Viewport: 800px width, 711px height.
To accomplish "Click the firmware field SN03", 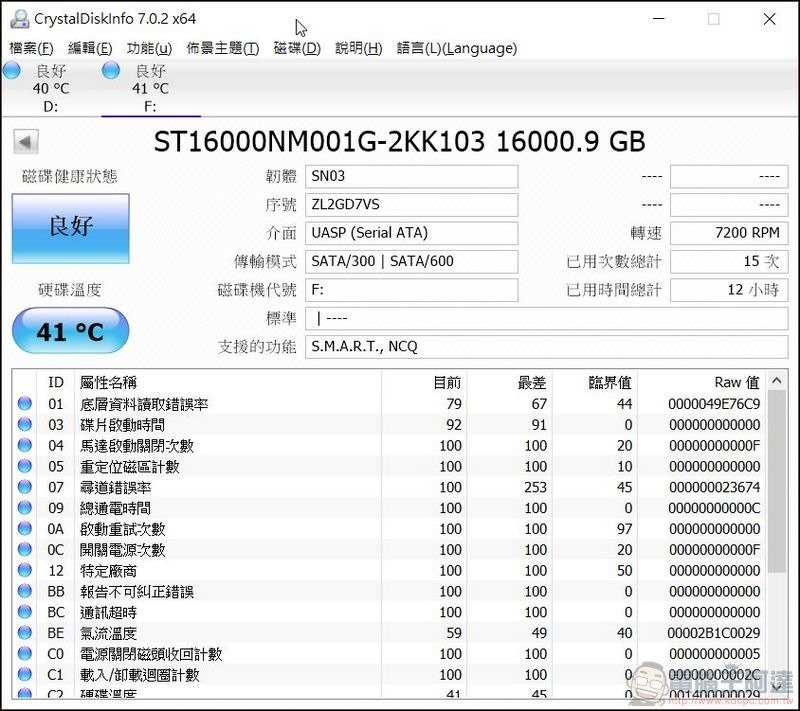I will pyautogui.click(x=411, y=176).
